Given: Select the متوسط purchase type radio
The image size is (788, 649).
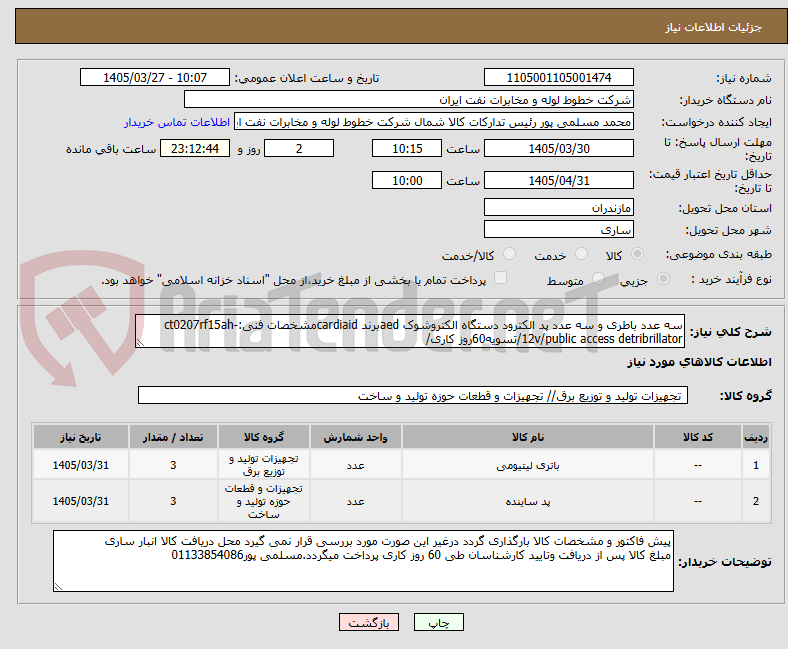Looking at the screenshot, I should pos(598,279).
